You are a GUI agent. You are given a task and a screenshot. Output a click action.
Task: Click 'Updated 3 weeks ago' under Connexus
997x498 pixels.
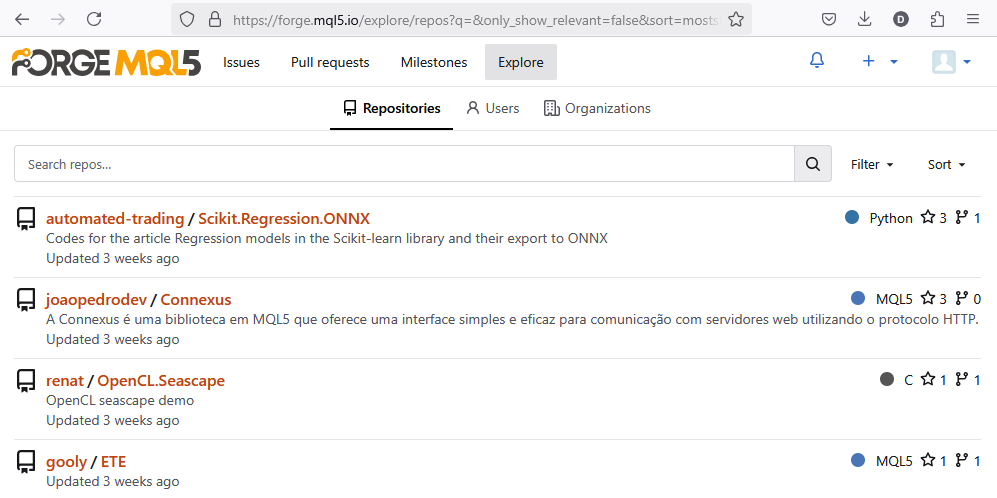[x=113, y=340]
